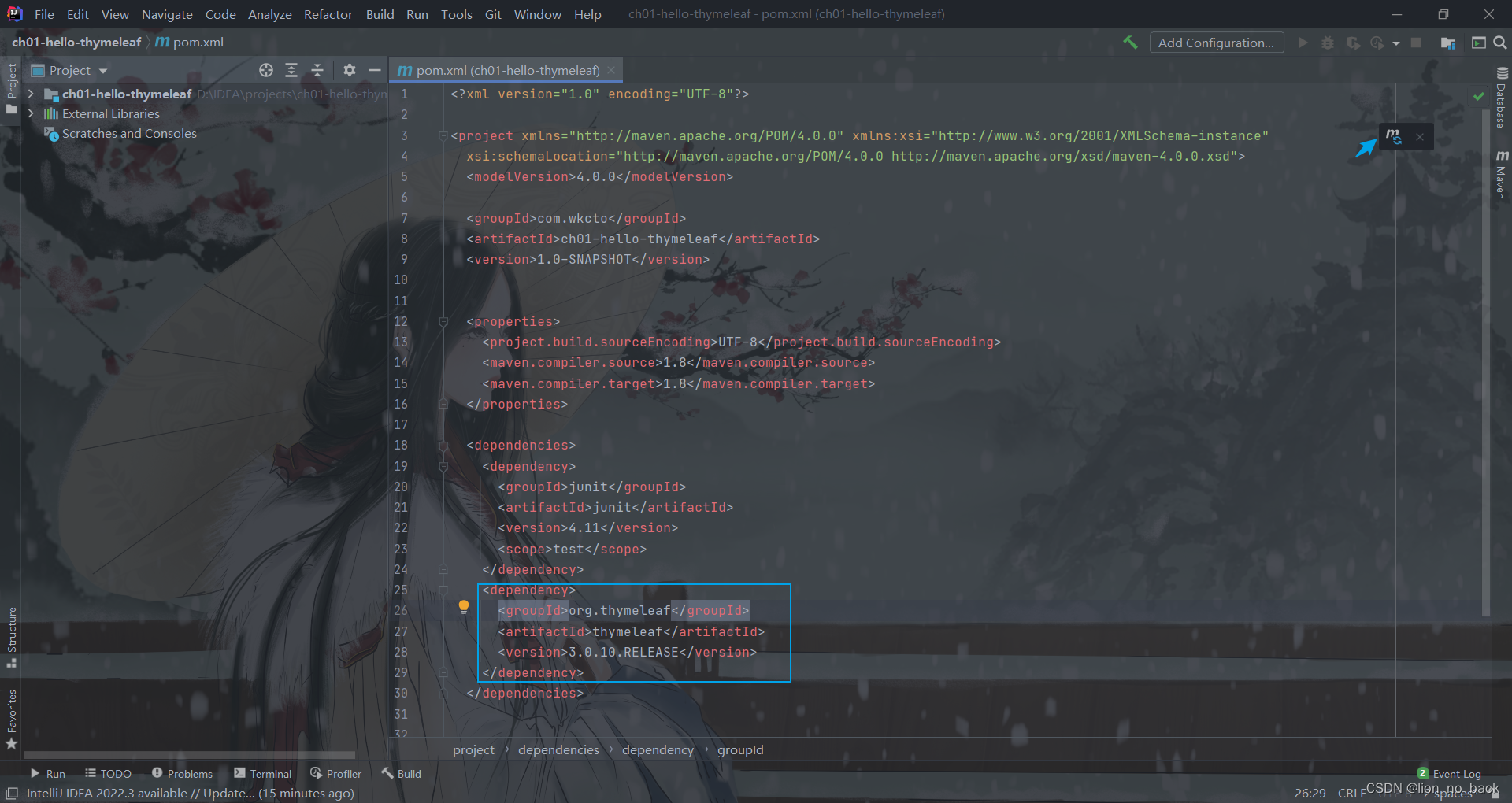Click Search Everywhere magnifier icon
The height and width of the screenshot is (803, 1512).
[x=1500, y=43]
